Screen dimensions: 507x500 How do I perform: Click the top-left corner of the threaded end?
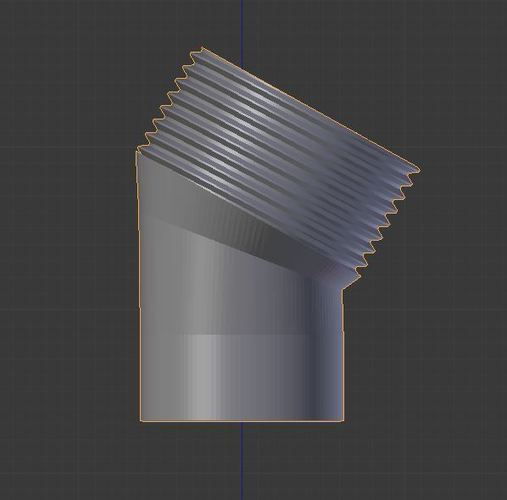click(202, 49)
